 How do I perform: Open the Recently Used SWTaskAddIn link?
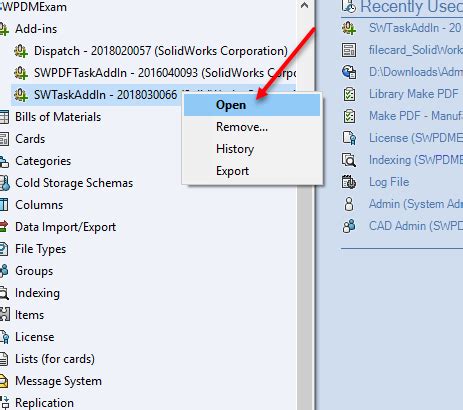pyautogui.click(x=416, y=28)
